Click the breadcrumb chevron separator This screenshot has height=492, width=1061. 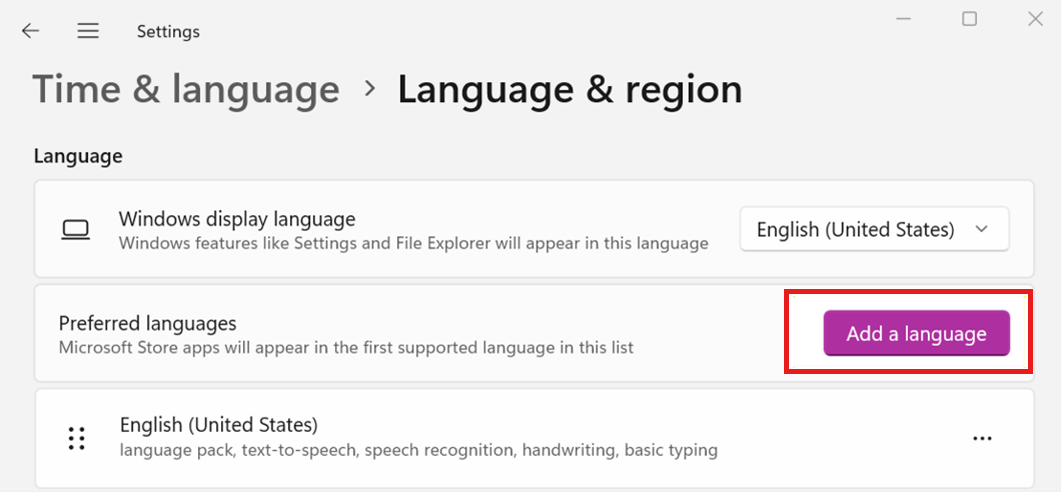[369, 89]
